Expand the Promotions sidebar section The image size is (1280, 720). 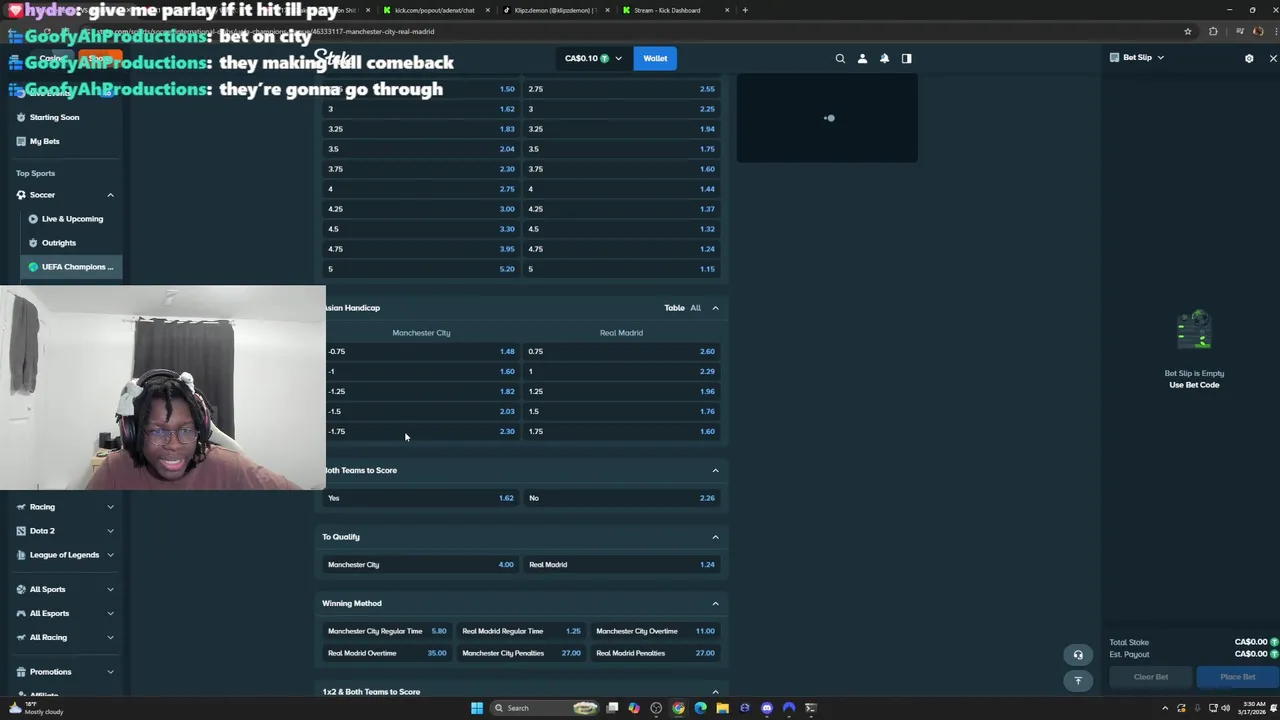[x=110, y=672]
